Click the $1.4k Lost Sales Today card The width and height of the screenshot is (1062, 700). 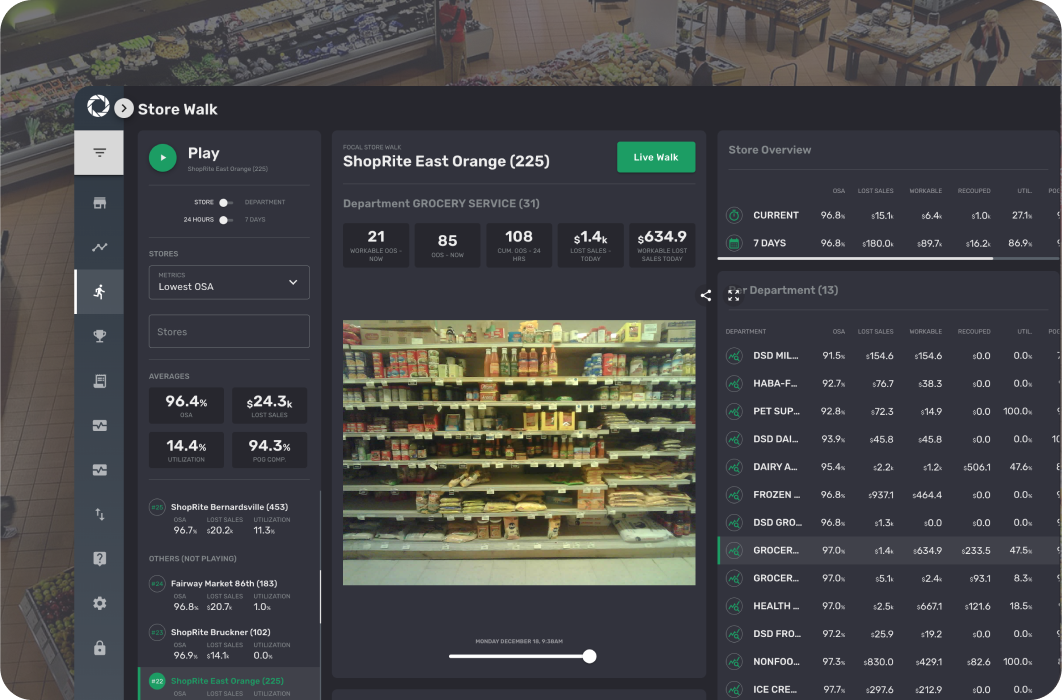(591, 245)
